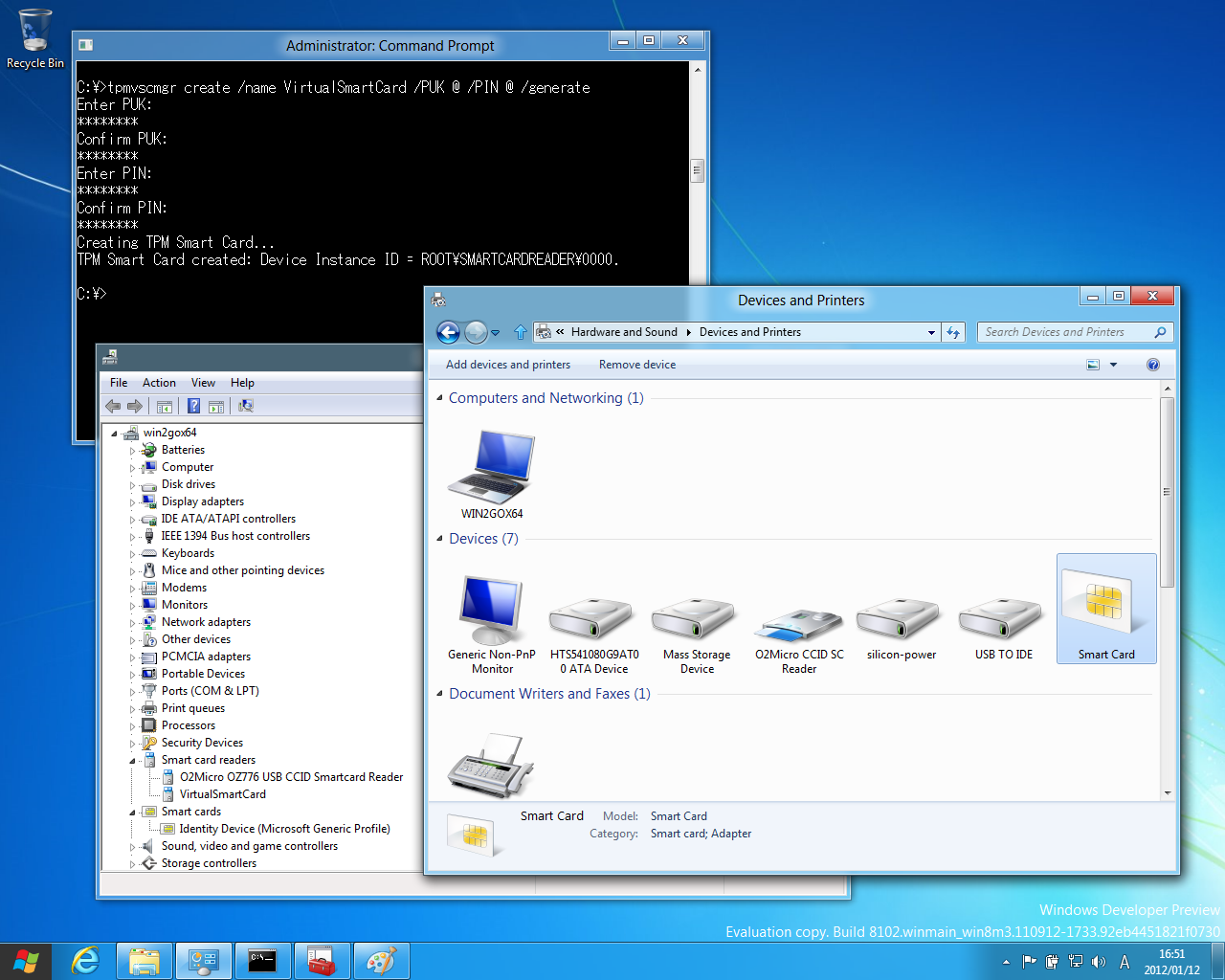Open the view options dropdown arrow
1225x980 pixels.
click(x=1113, y=365)
